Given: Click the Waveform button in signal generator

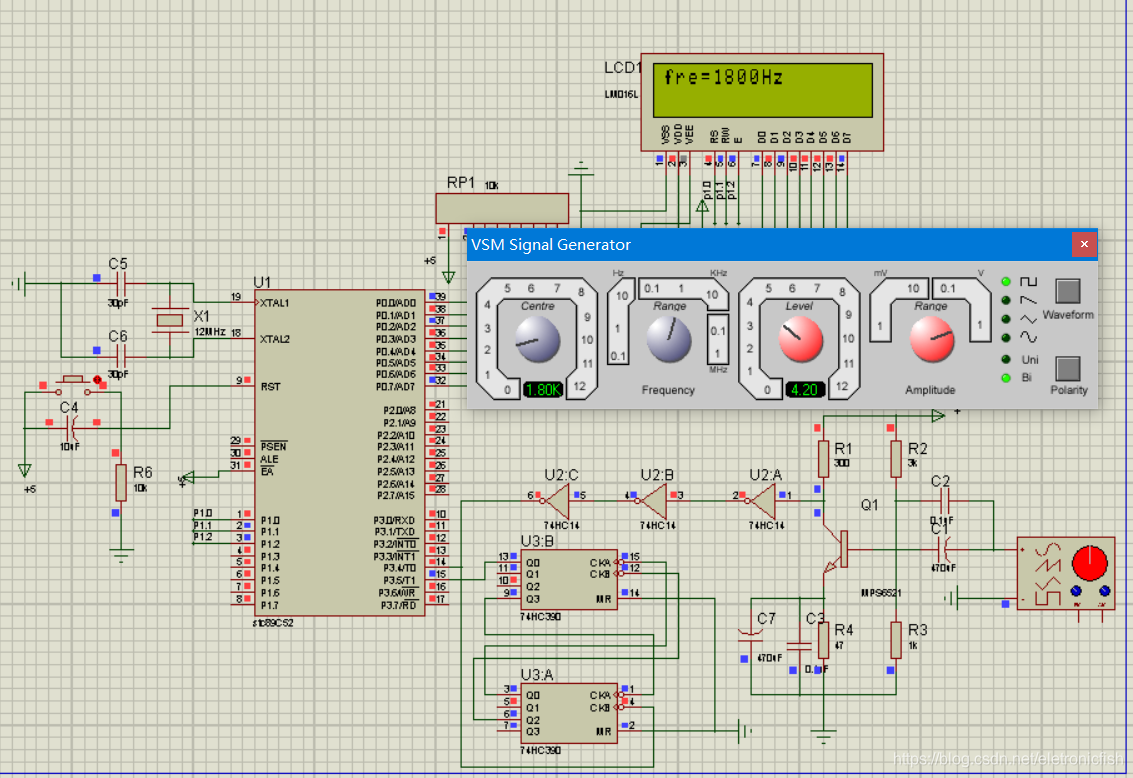Looking at the screenshot, I should (1068, 291).
